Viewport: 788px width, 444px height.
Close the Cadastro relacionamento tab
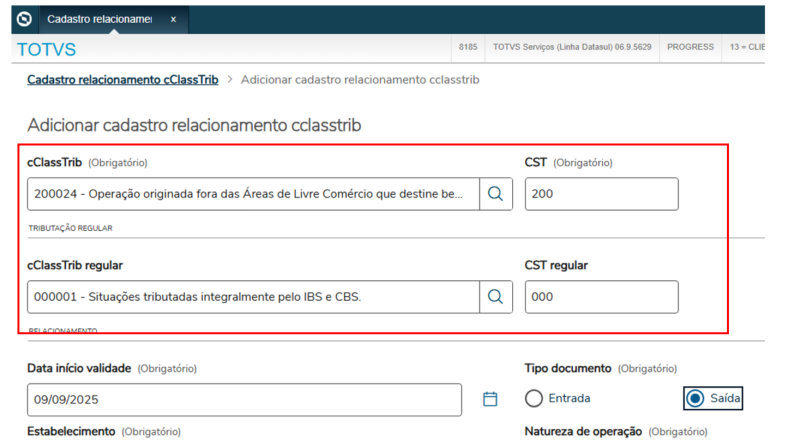pyautogui.click(x=172, y=19)
